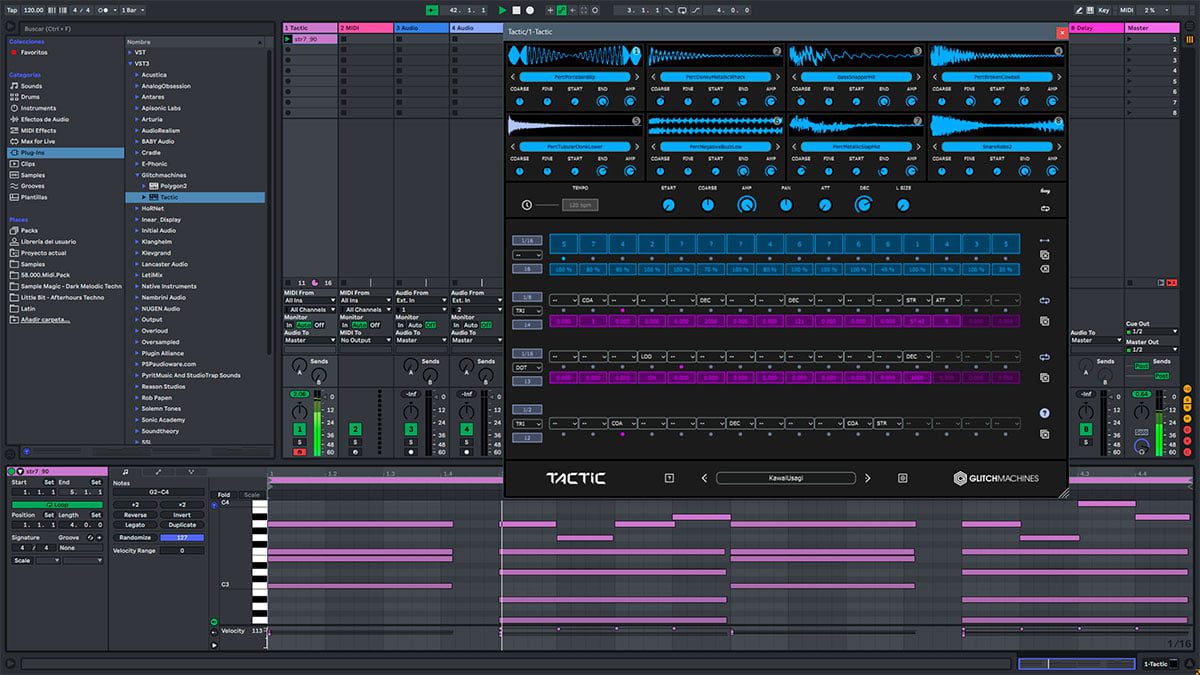The height and width of the screenshot is (675, 1200).
Task: Toggle loop icon for second sequencer row
Action: tap(1044, 300)
